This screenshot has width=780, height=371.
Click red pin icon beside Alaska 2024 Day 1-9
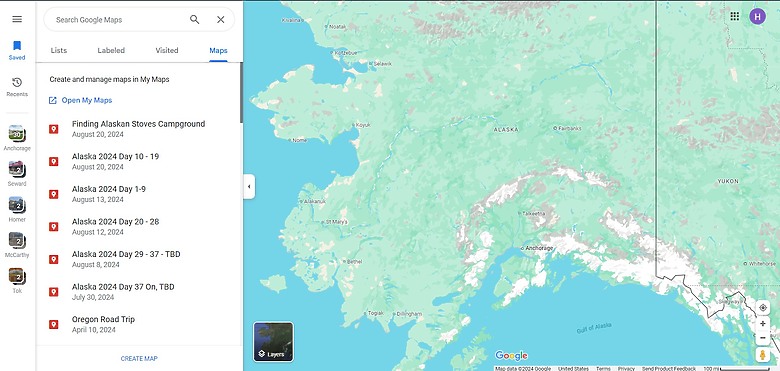tap(53, 194)
